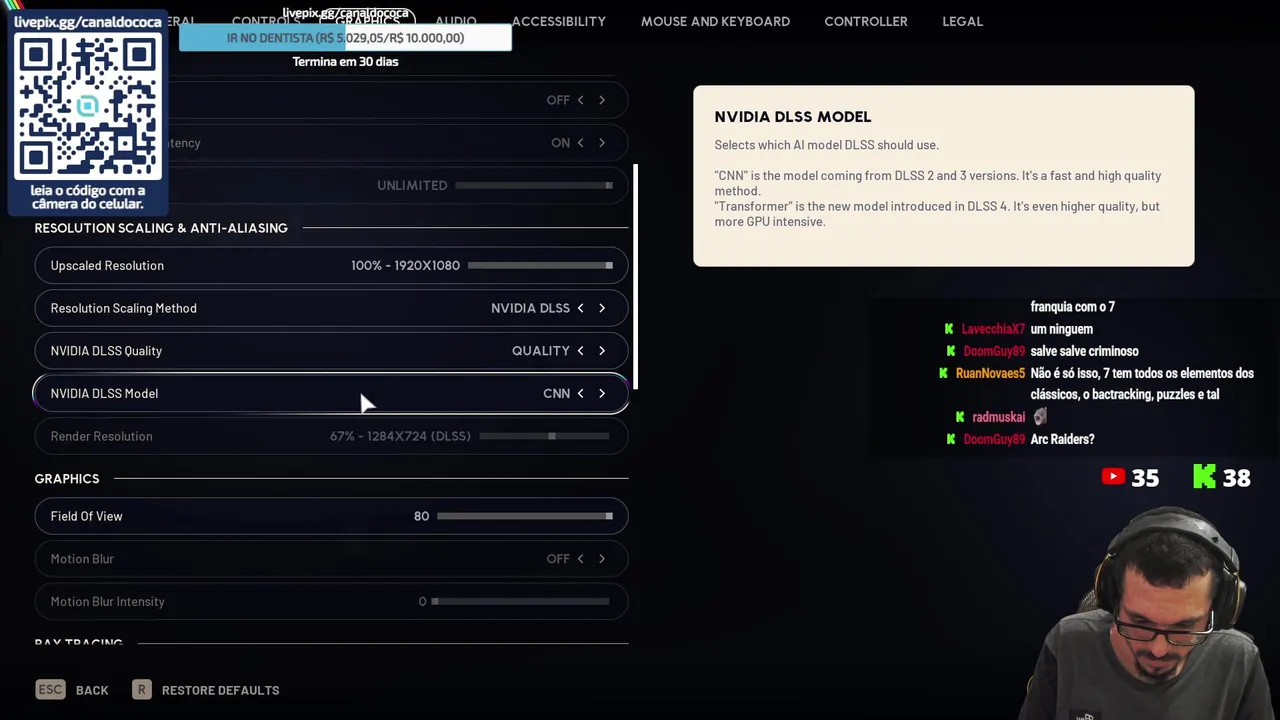Click the NVIDIA DLSS value text
This screenshot has height=720, width=1280.
coord(530,308)
